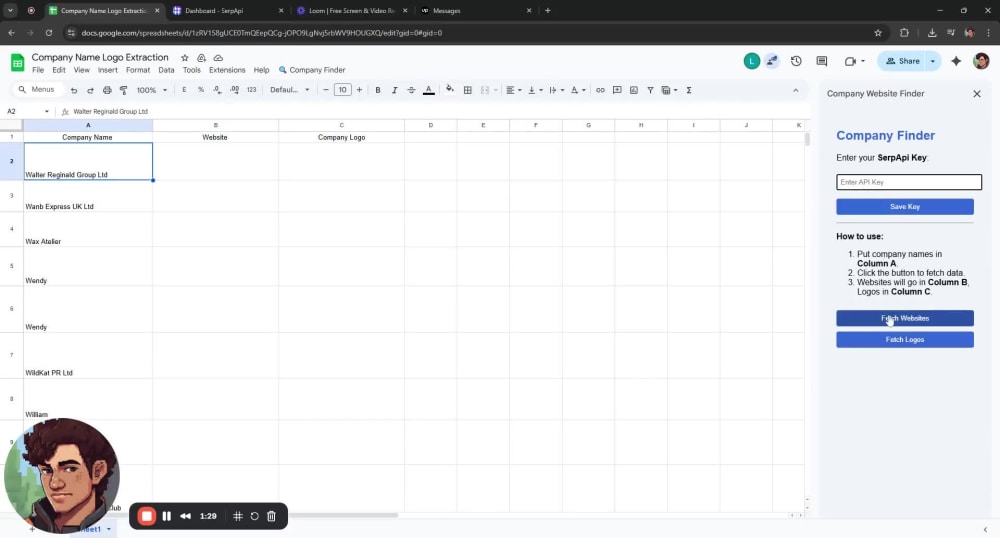Screen dimensions: 1000x538
Task: Open the Insert menu
Action: (x=107, y=70)
